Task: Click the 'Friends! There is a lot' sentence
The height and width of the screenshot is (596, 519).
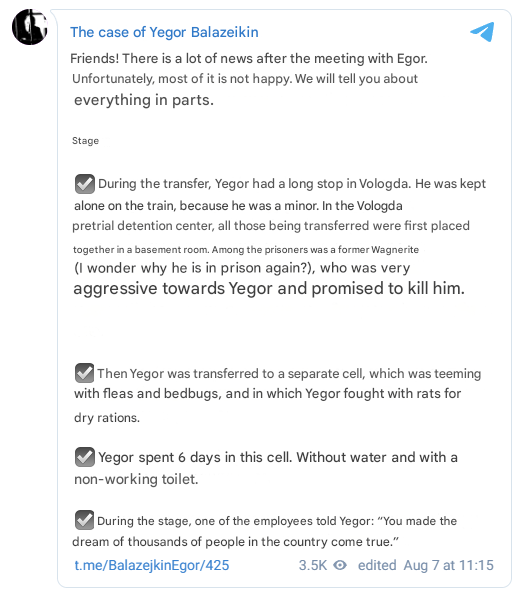Action: pos(249,59)
